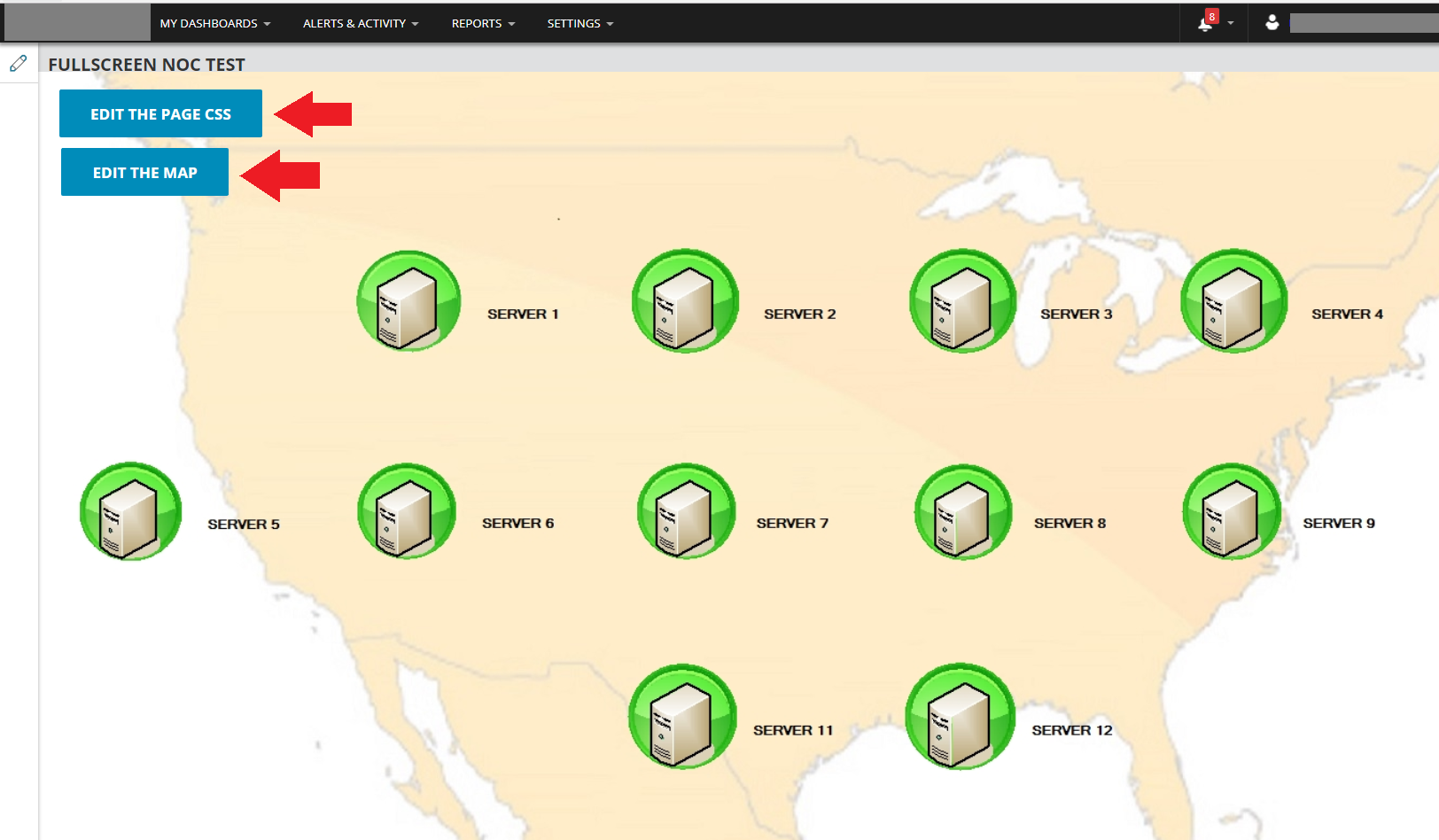This screenshot has width=1439, height=840.
Task: Click the SERVER 1 label
Action: click(523, 315)
